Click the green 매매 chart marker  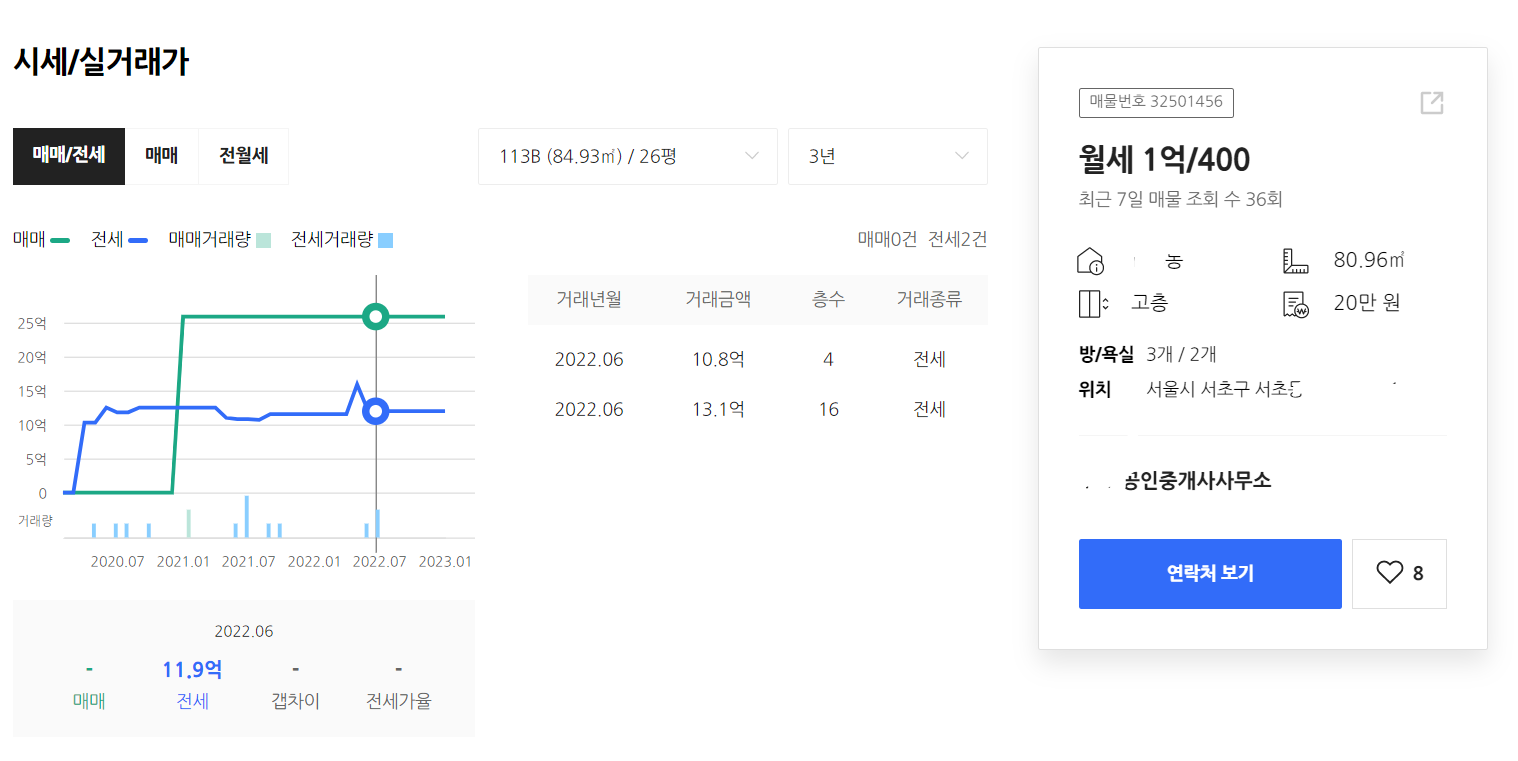click(376, 317)
